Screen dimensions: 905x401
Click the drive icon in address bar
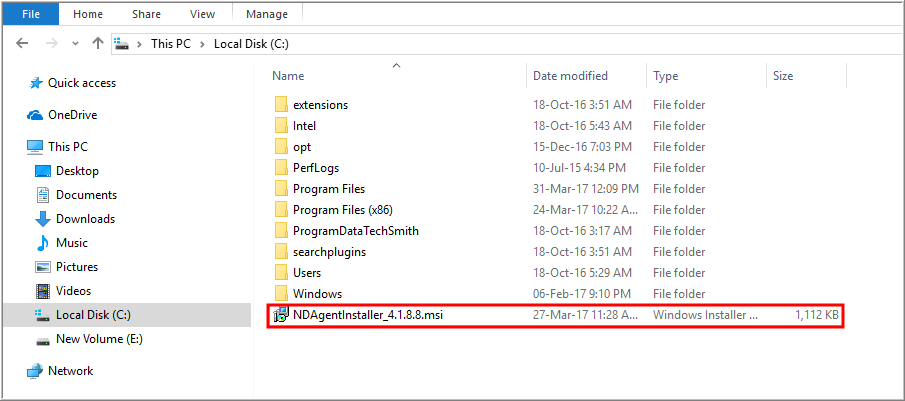click(x=121, y=44)
